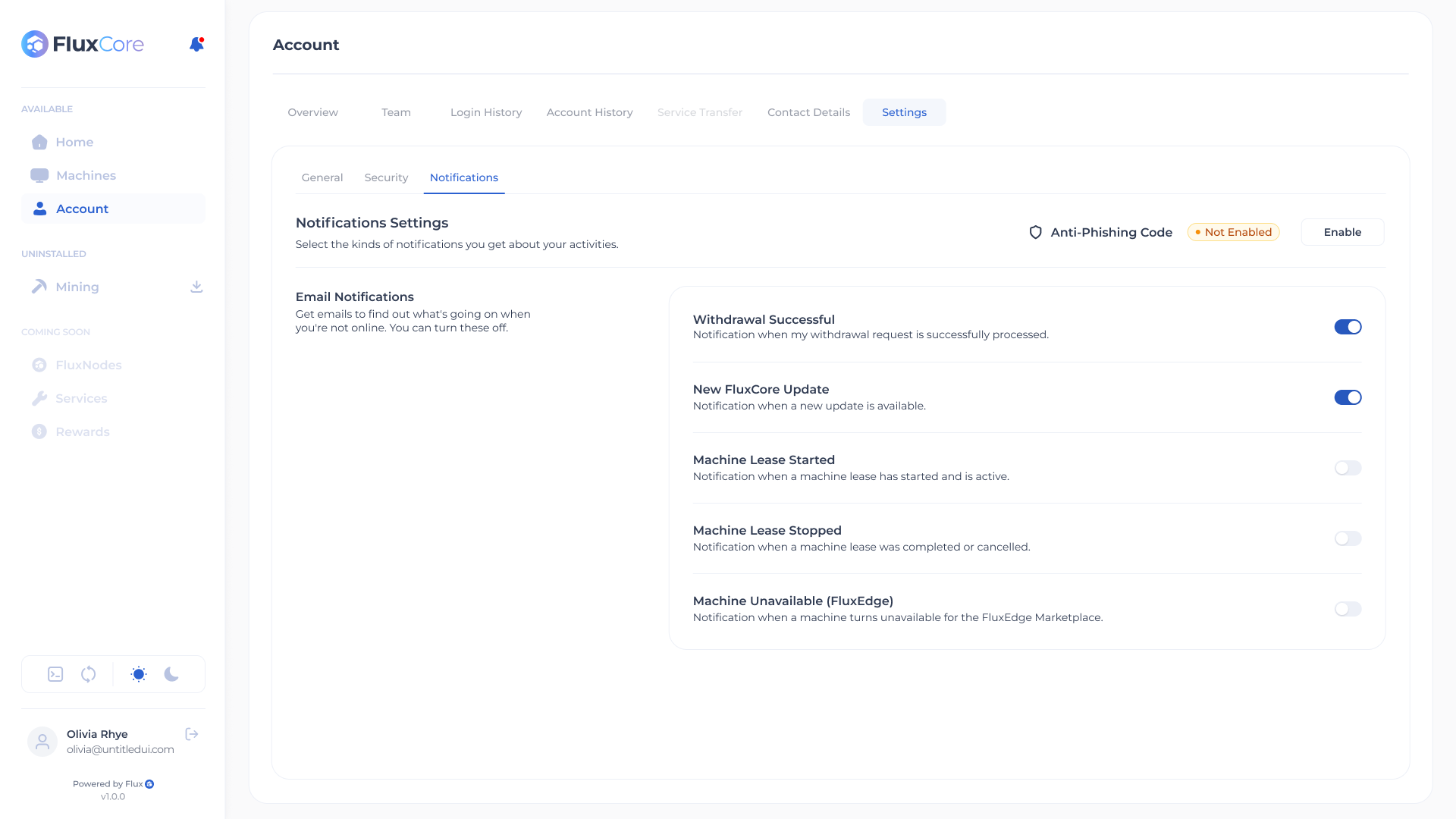Screen dimensions: 1456x819
Task: Click the Rewards coin icon
Action: pos(39,431)
